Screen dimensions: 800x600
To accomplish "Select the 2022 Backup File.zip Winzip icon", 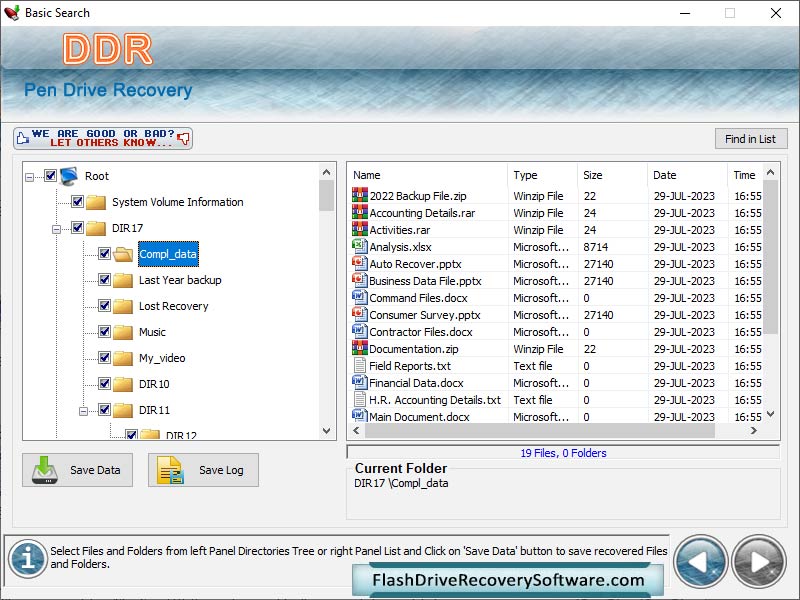I will [358, 195].
